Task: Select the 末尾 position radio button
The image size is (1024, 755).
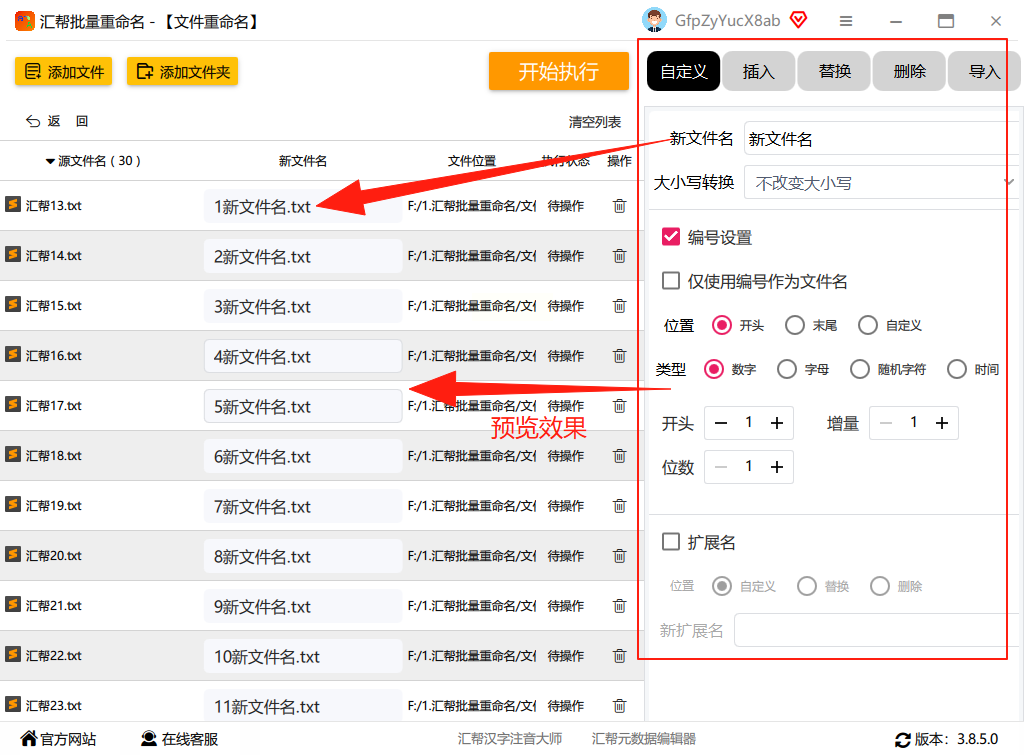Action: pyautogui.click(x=795, y=325)
